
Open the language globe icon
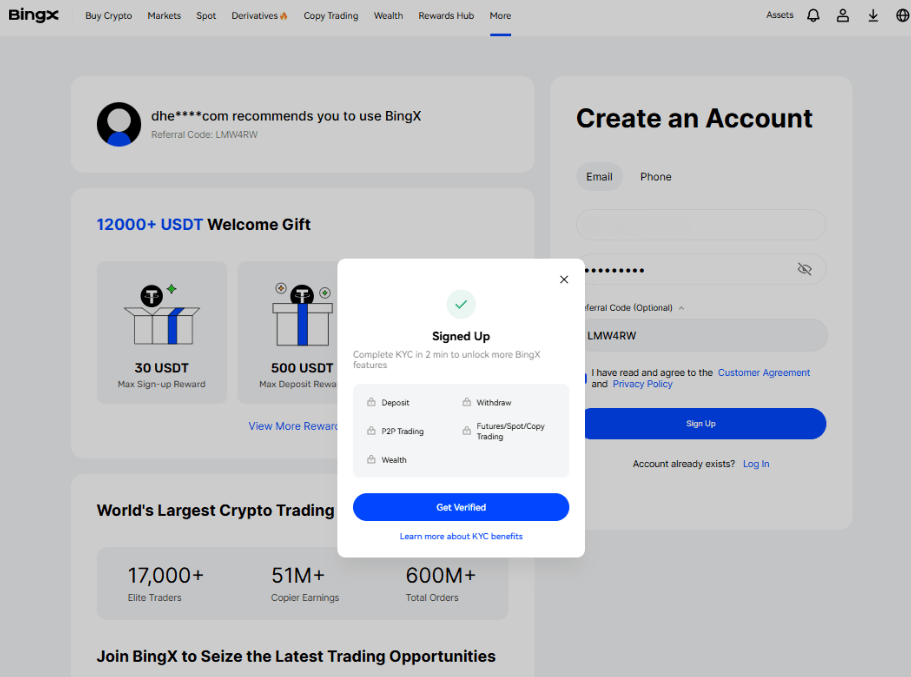(x=902, y=16)
